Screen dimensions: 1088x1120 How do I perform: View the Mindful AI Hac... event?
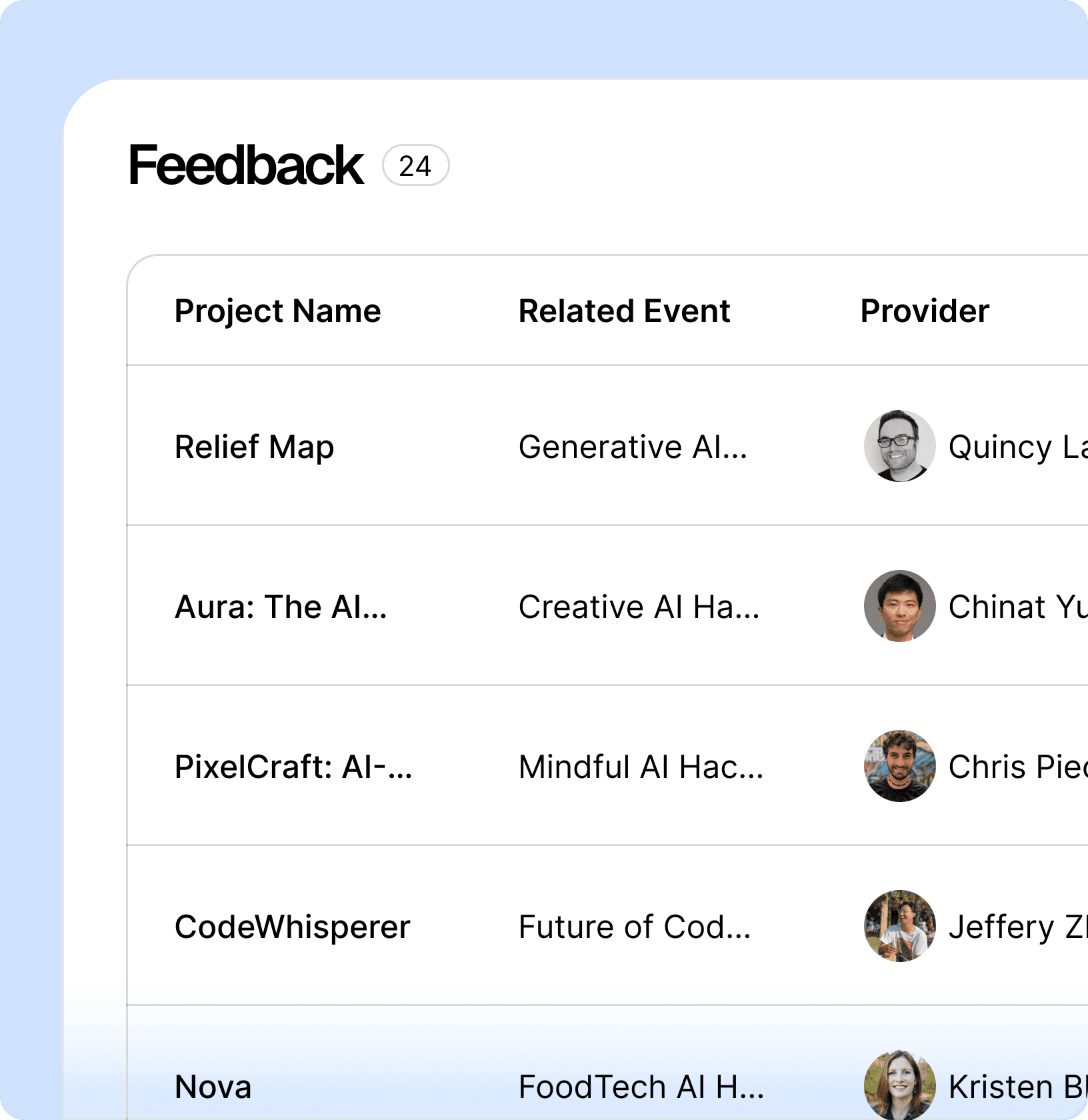pyautogui.click(x=641, y=767)
